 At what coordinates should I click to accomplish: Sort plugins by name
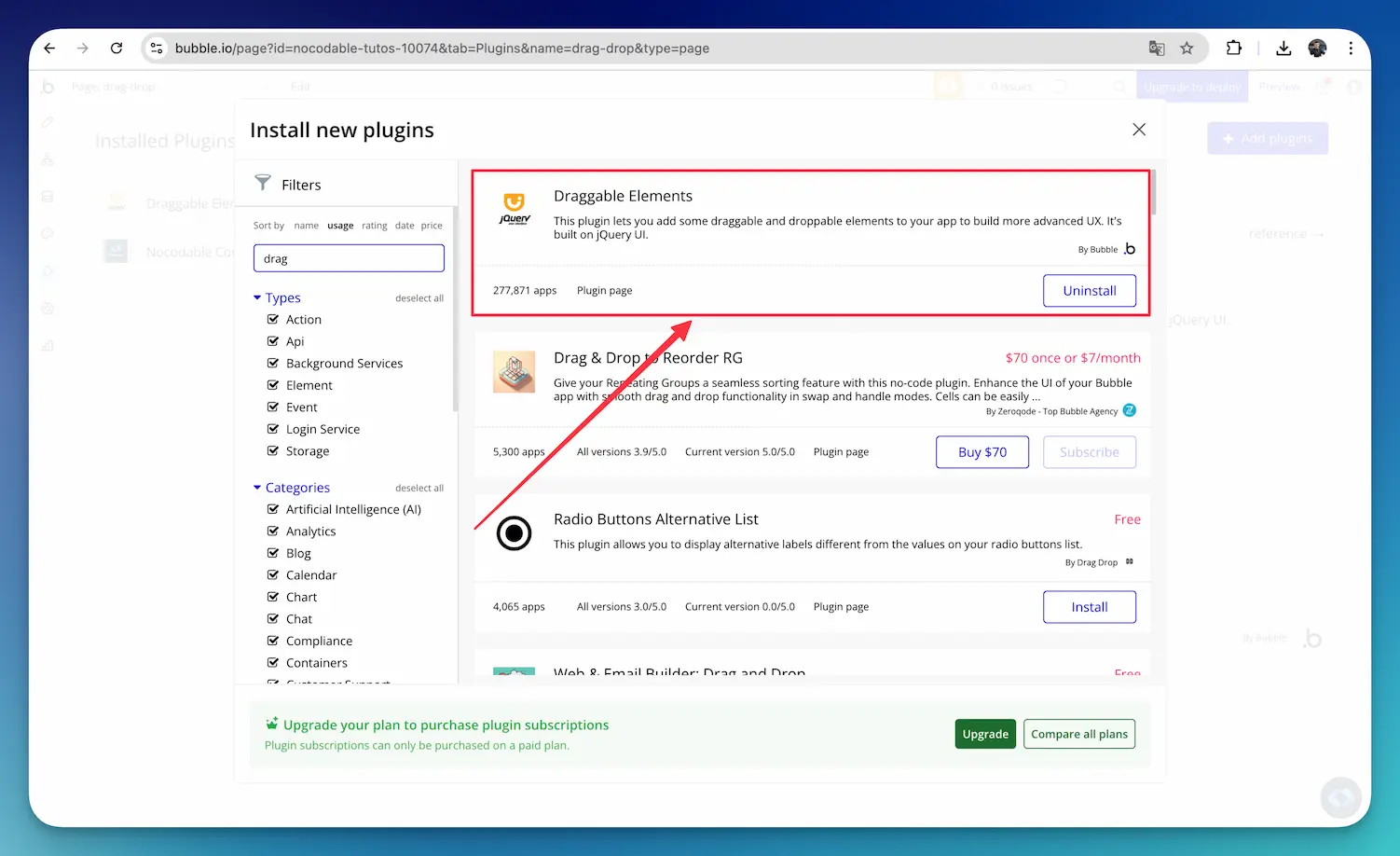(x=307, y=226)
